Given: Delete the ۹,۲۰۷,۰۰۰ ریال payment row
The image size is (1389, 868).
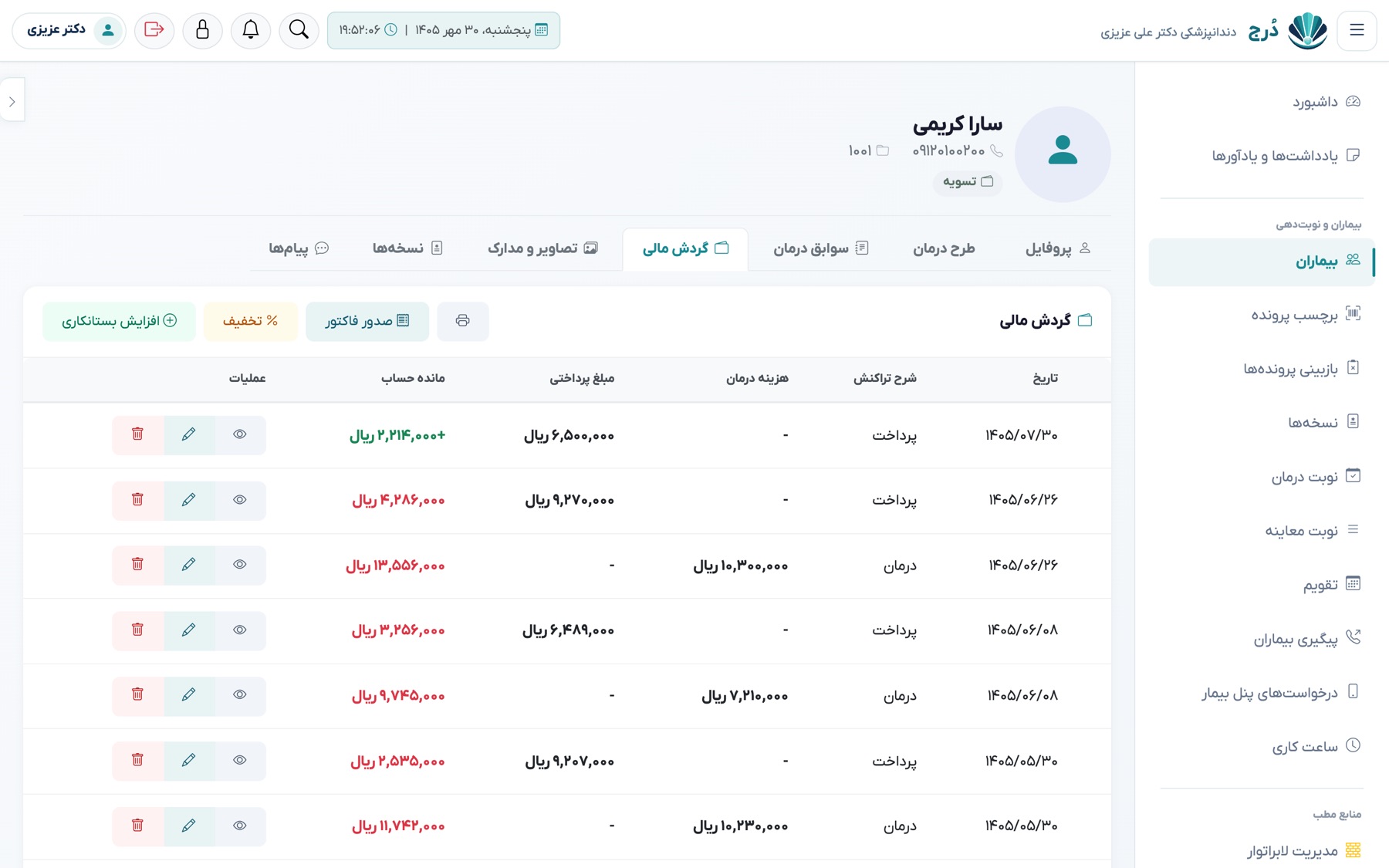Looking at the screenshot, I should pos(137,761).
